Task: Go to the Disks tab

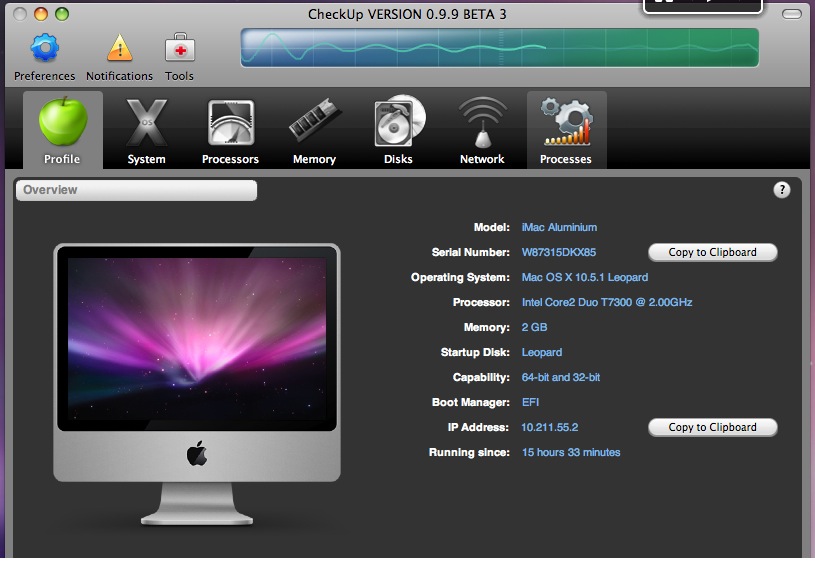Action: [x=399, y=130]
